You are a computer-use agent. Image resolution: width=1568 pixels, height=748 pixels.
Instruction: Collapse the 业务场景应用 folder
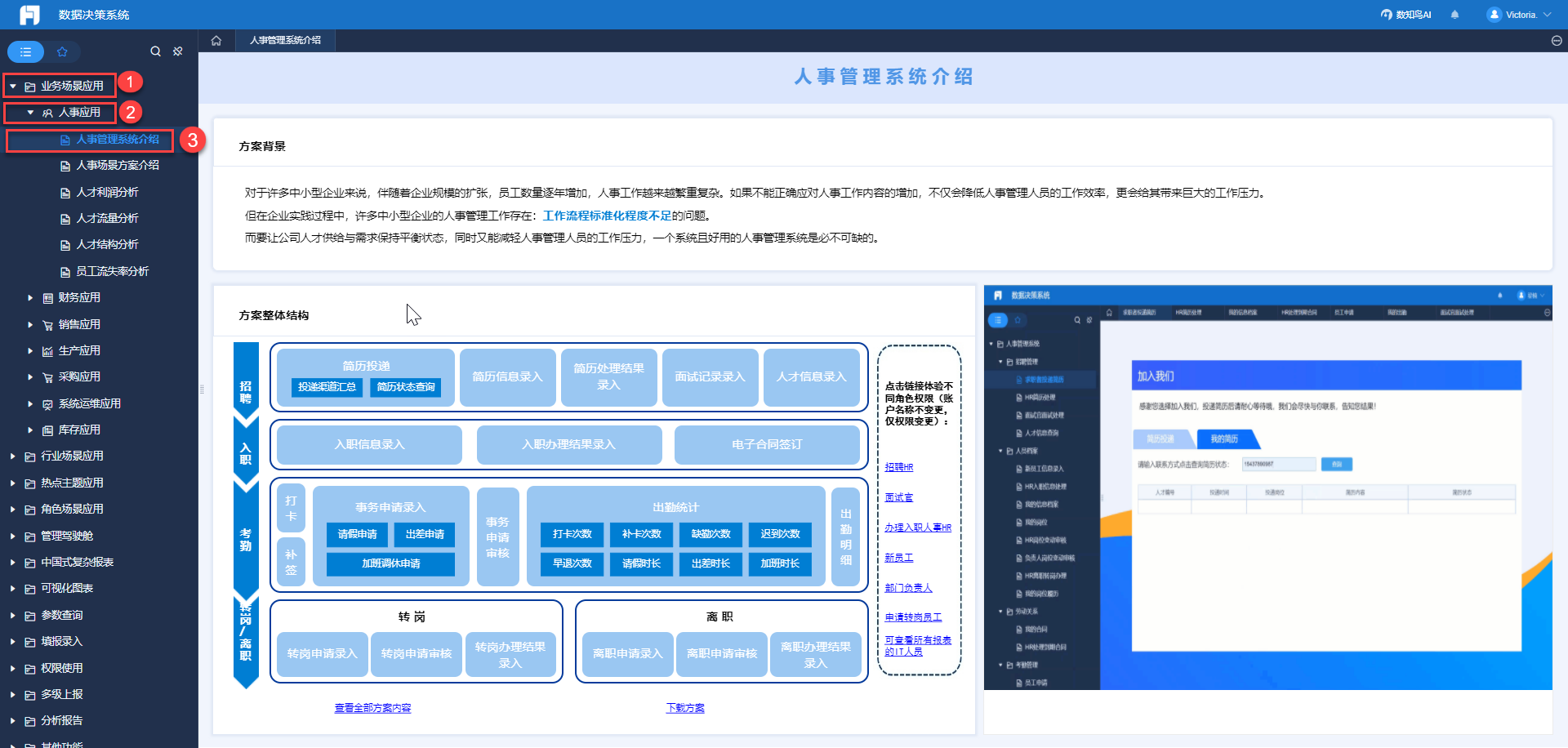pos(13,86)
